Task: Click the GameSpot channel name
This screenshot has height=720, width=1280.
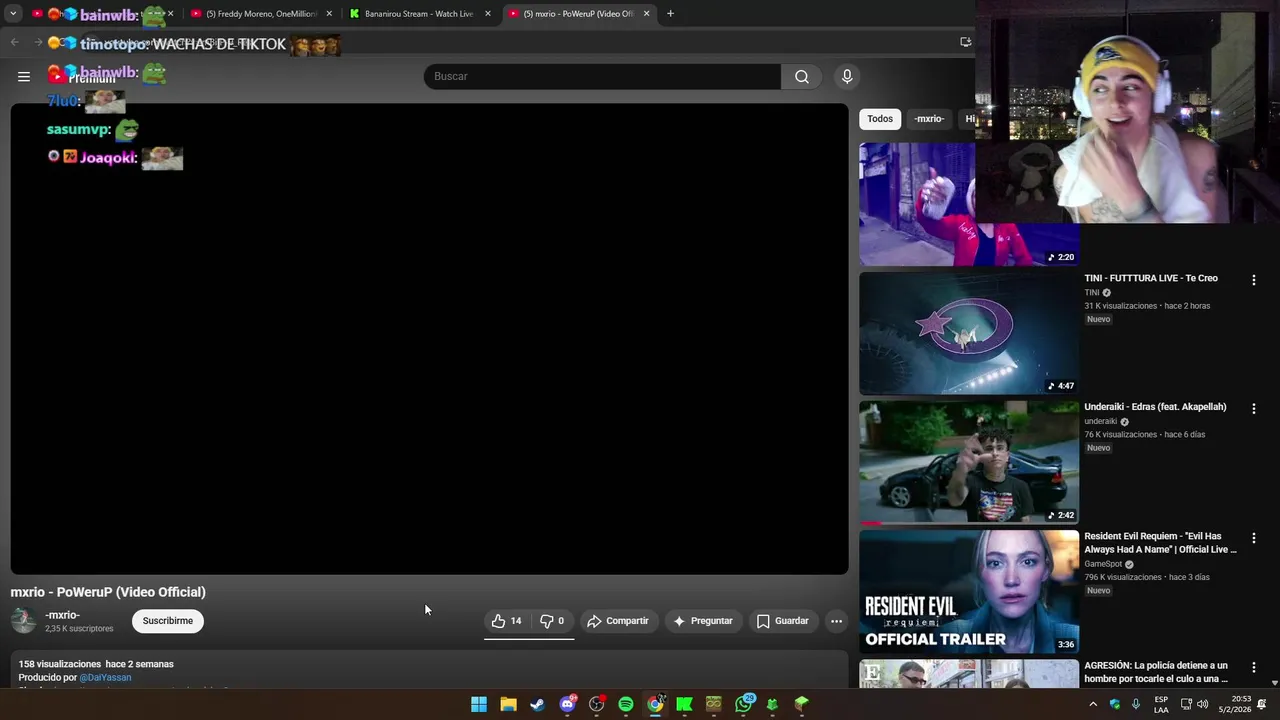Action: pos(1103,564)
